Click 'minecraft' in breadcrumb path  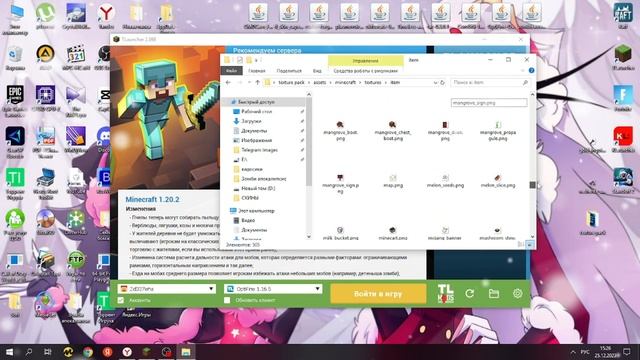coord(345,82)
